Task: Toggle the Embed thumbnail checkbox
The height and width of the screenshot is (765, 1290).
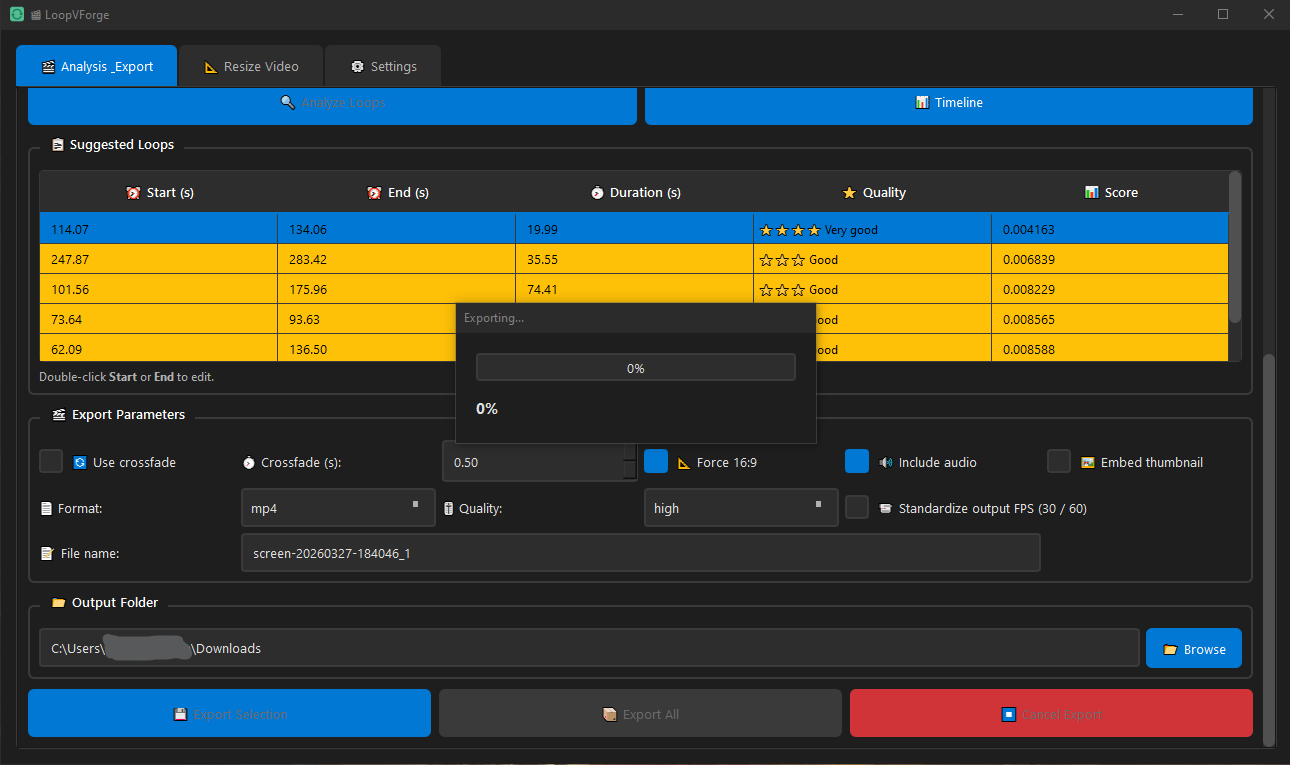Action: [x=1059, y=461]
